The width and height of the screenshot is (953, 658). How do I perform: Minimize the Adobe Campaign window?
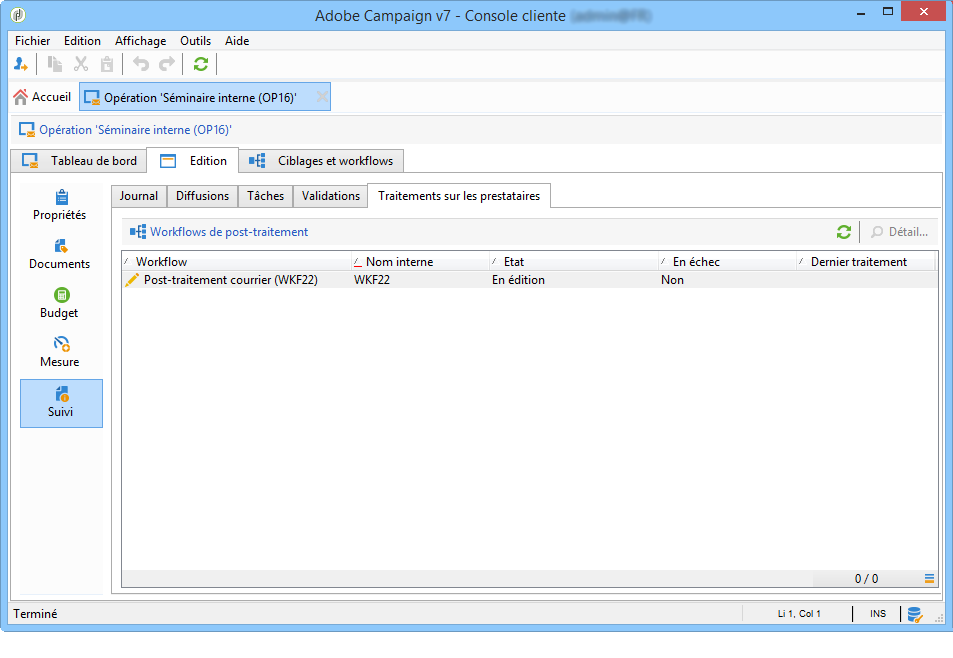tap(861, 13)
